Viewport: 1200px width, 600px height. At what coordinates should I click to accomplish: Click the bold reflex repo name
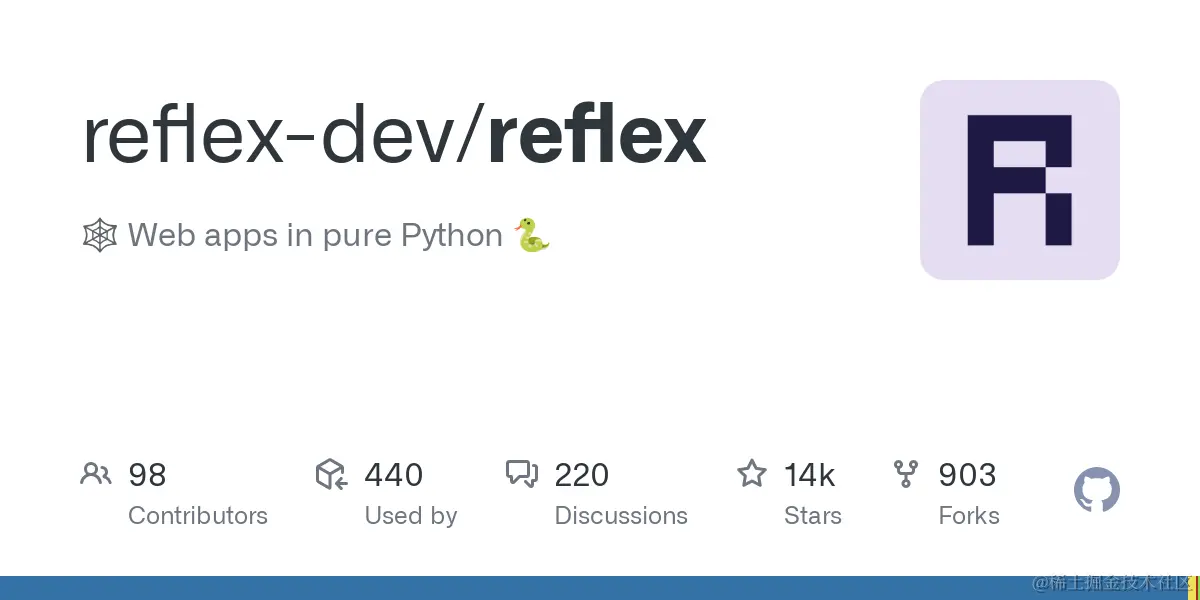point(597,136)
